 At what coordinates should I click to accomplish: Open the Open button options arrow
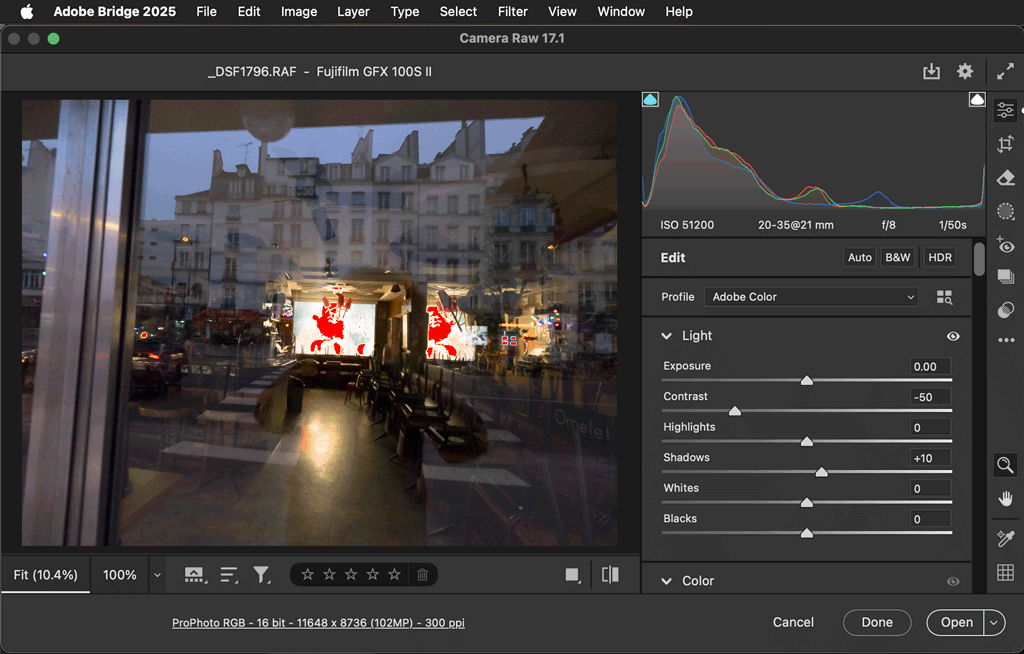coord(994,623)
